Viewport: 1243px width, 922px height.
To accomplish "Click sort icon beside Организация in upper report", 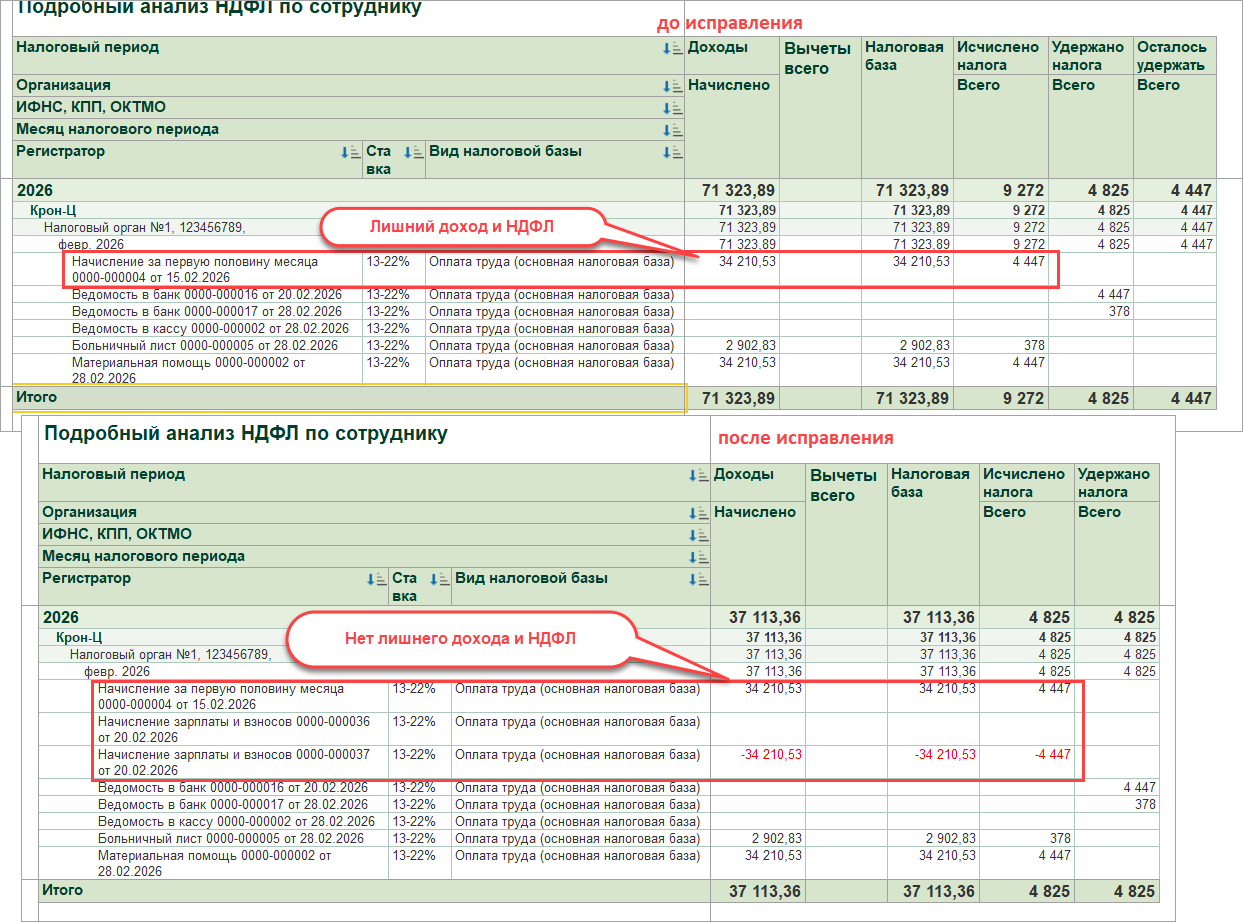I will (x=670, y=86).
